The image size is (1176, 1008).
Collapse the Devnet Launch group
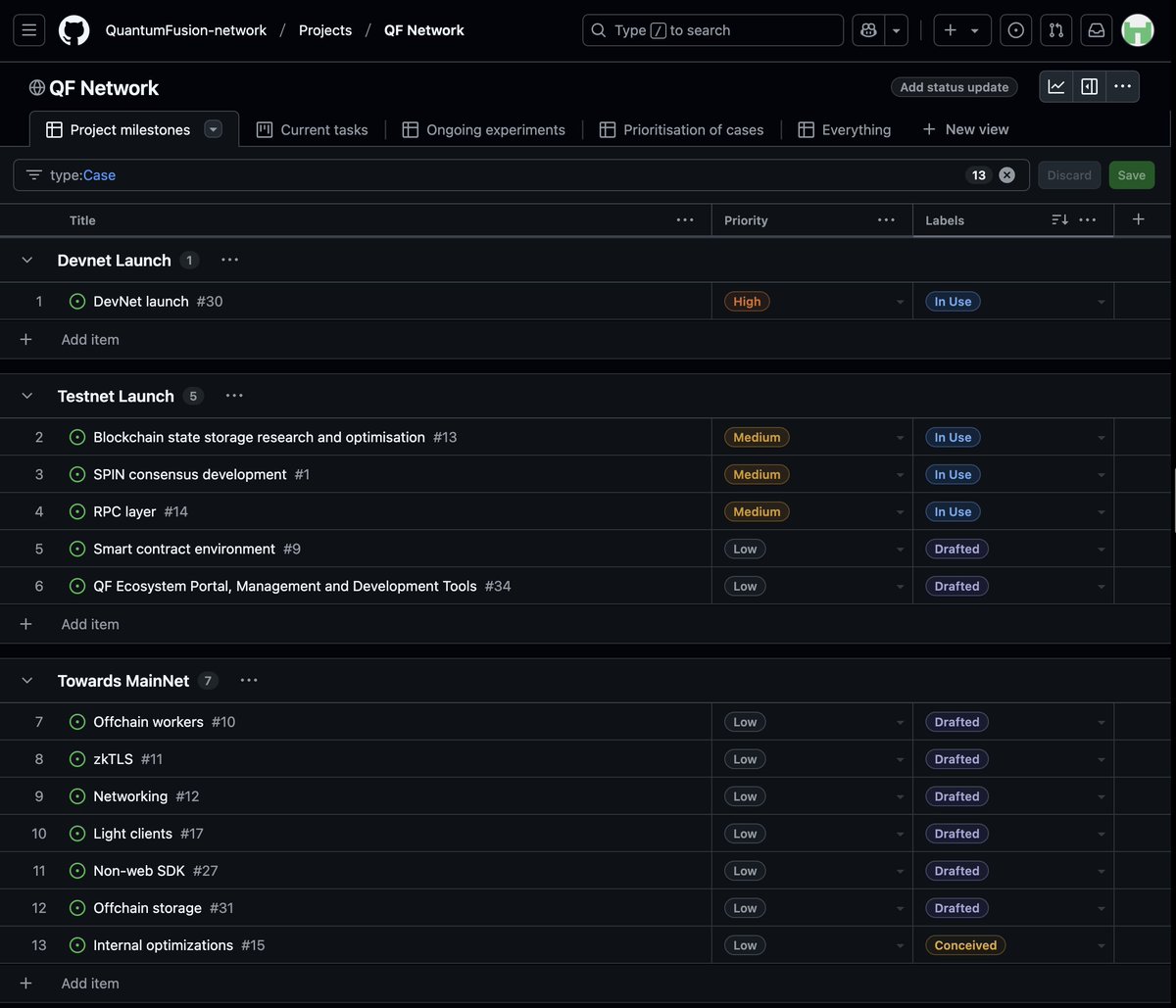(x=26, y=260)
